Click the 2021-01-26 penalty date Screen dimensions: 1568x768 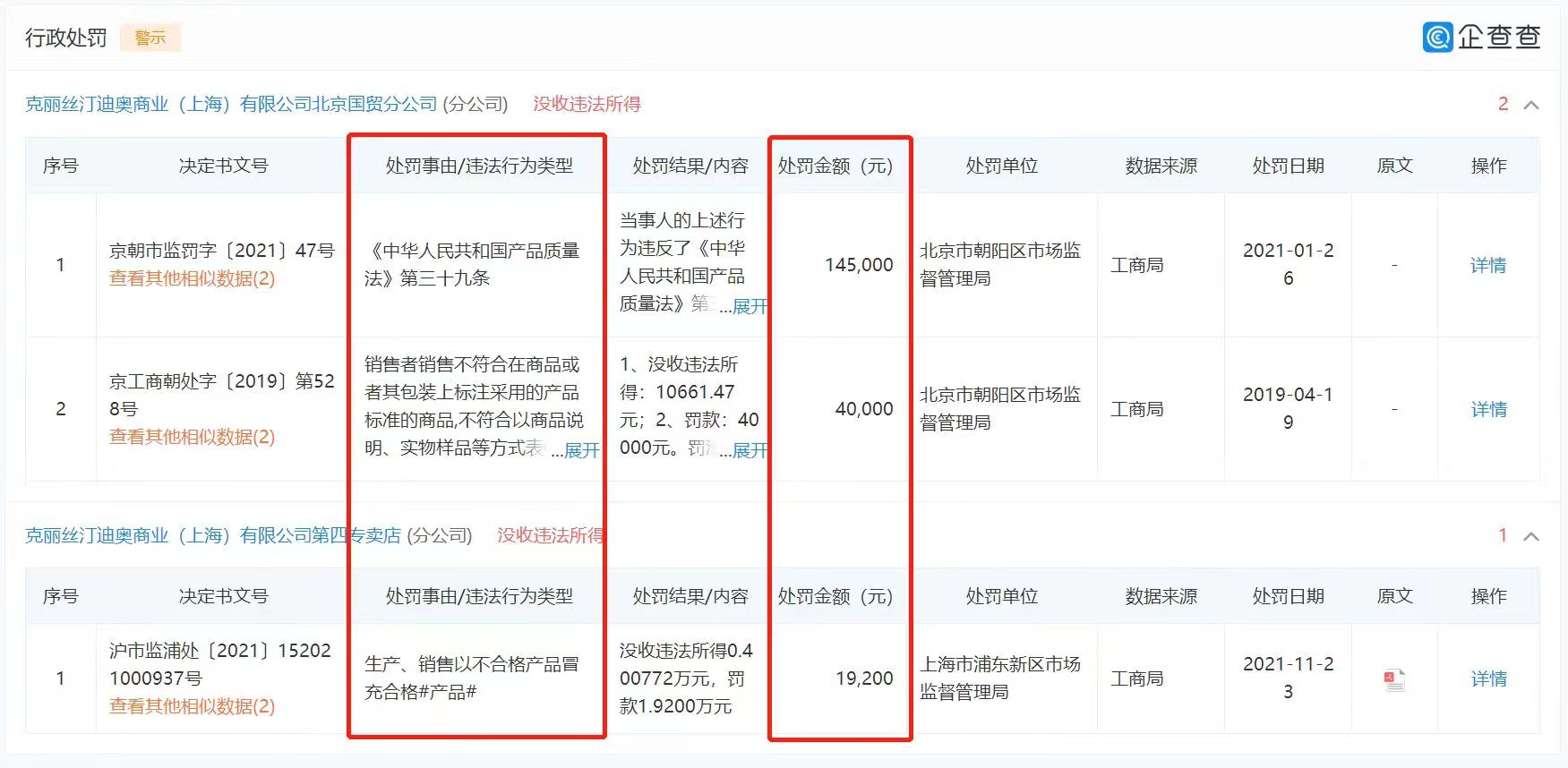(x=1288, y=265)
